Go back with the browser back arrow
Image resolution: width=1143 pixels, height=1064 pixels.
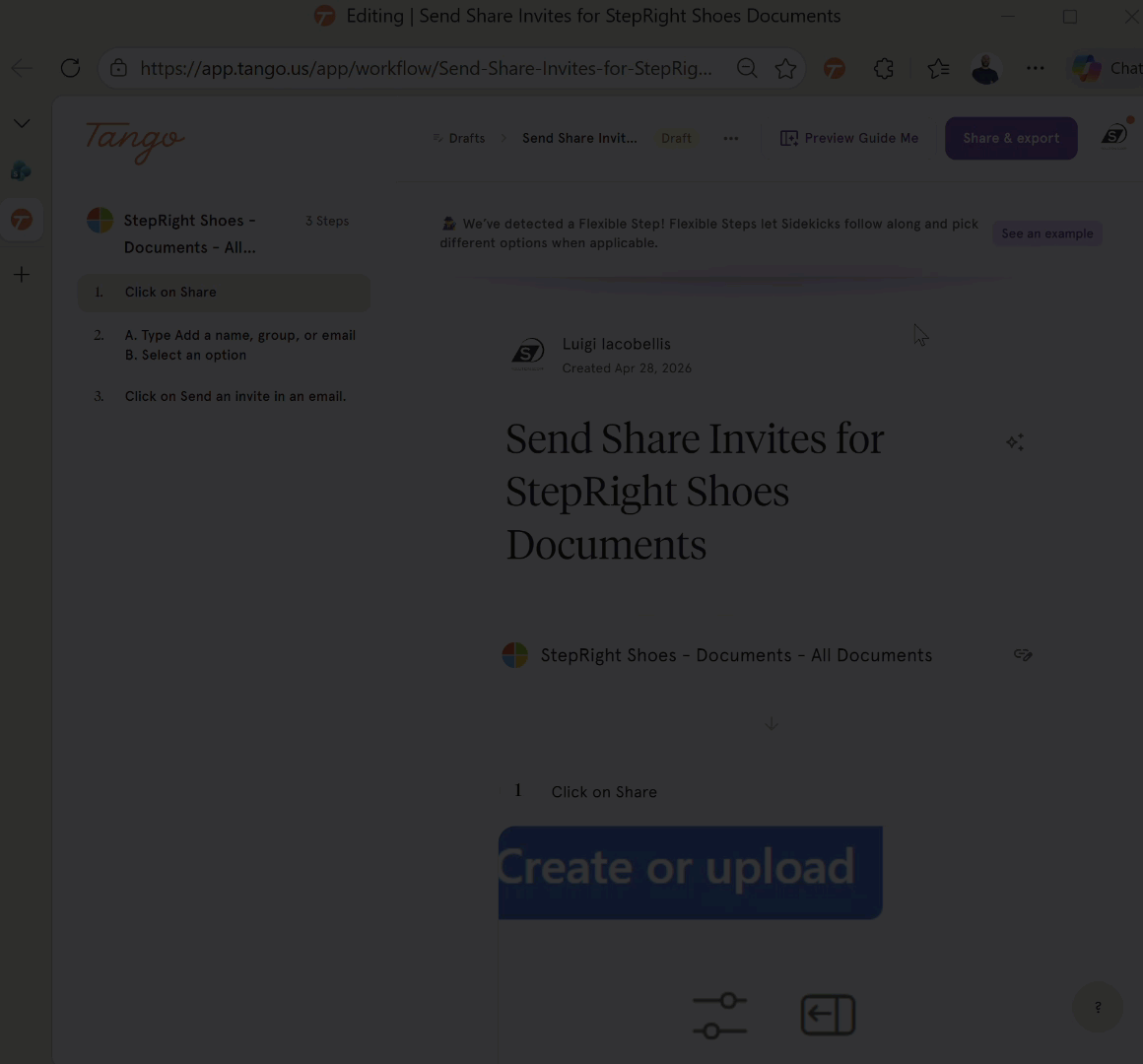coord(22,69)
